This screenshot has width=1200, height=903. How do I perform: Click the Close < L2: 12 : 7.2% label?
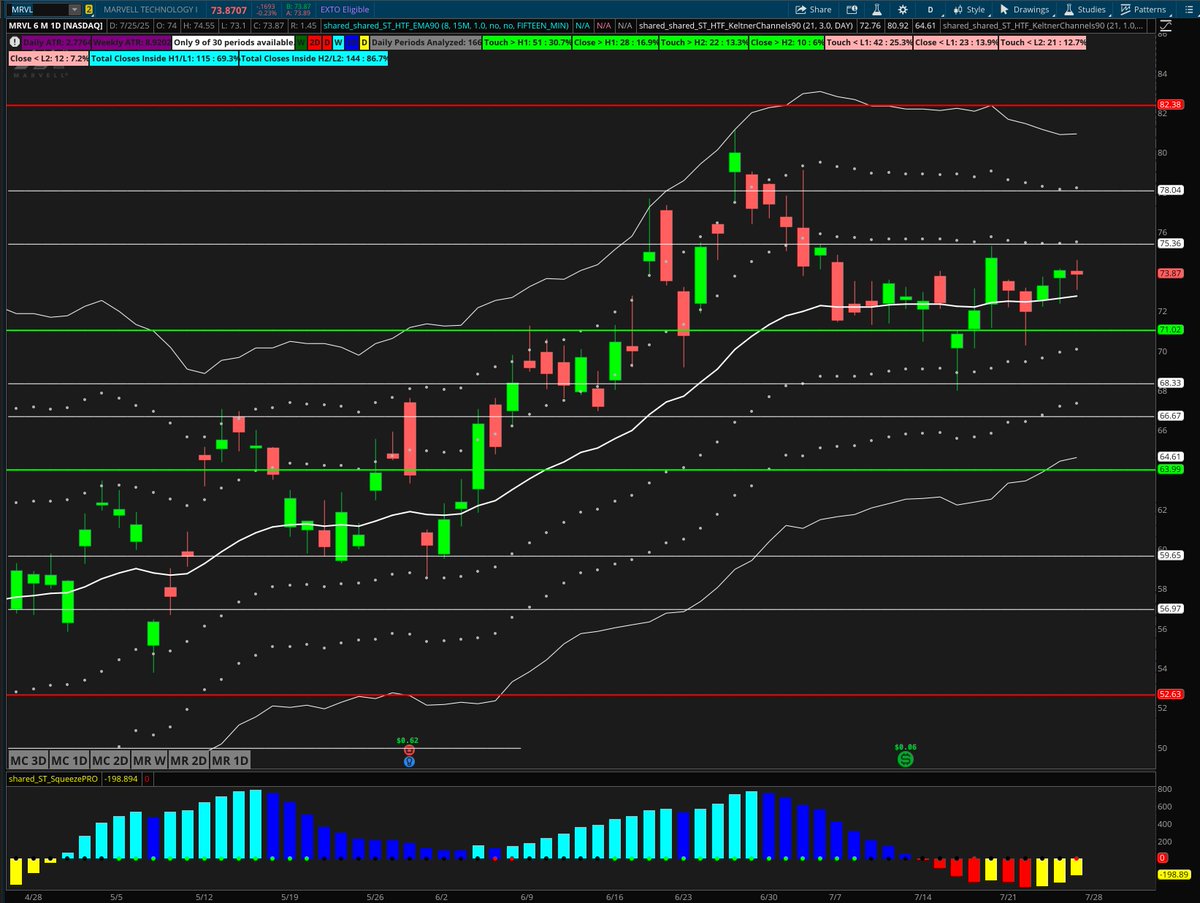point(49,59)
